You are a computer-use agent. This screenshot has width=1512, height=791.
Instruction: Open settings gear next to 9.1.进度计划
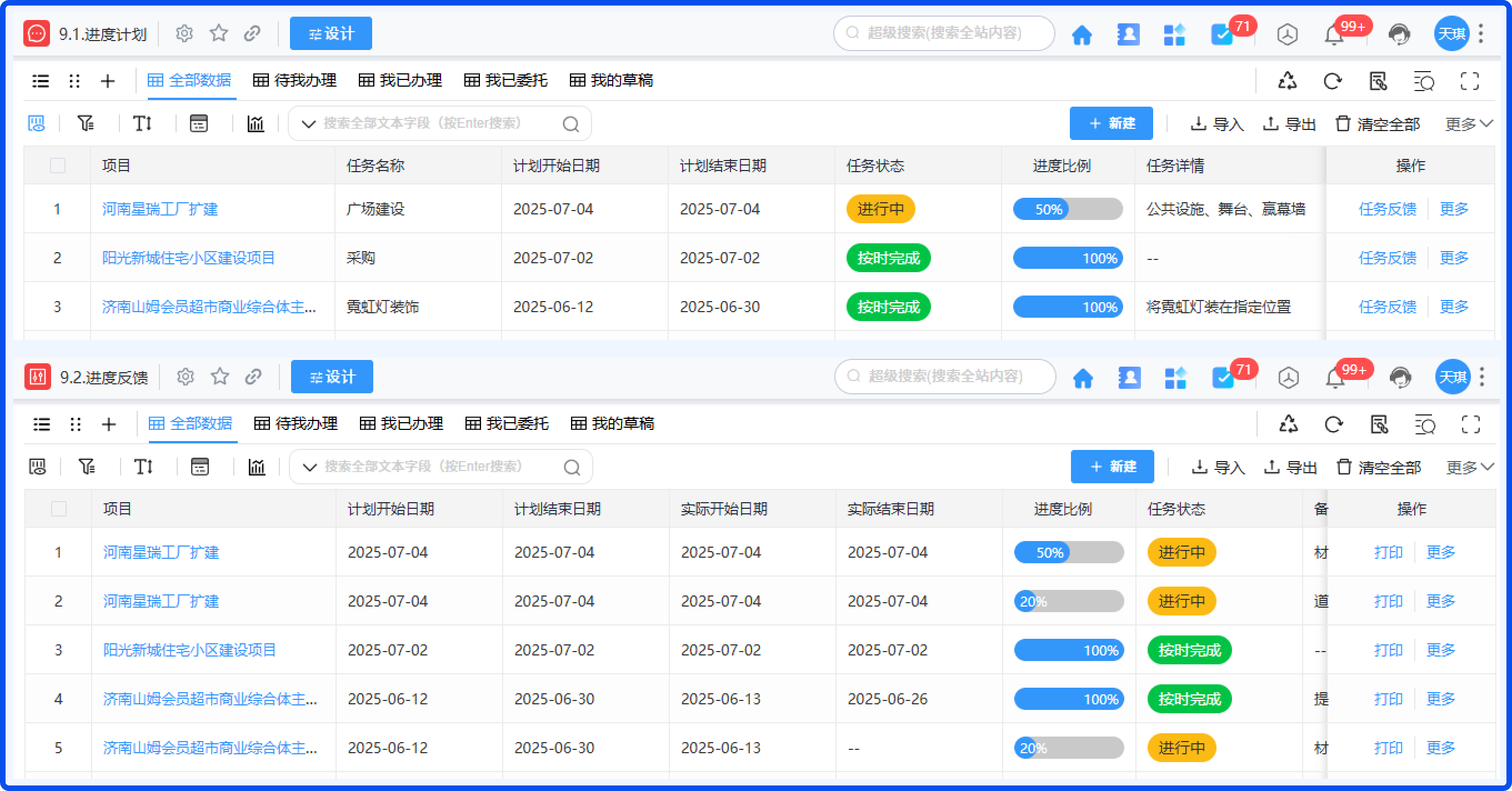point(184,33)
